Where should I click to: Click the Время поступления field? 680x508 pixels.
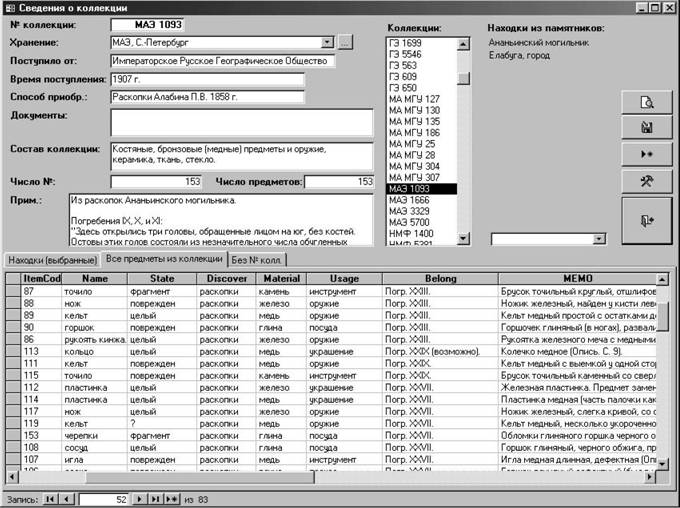pyautogui.click(x=207, y=79)
